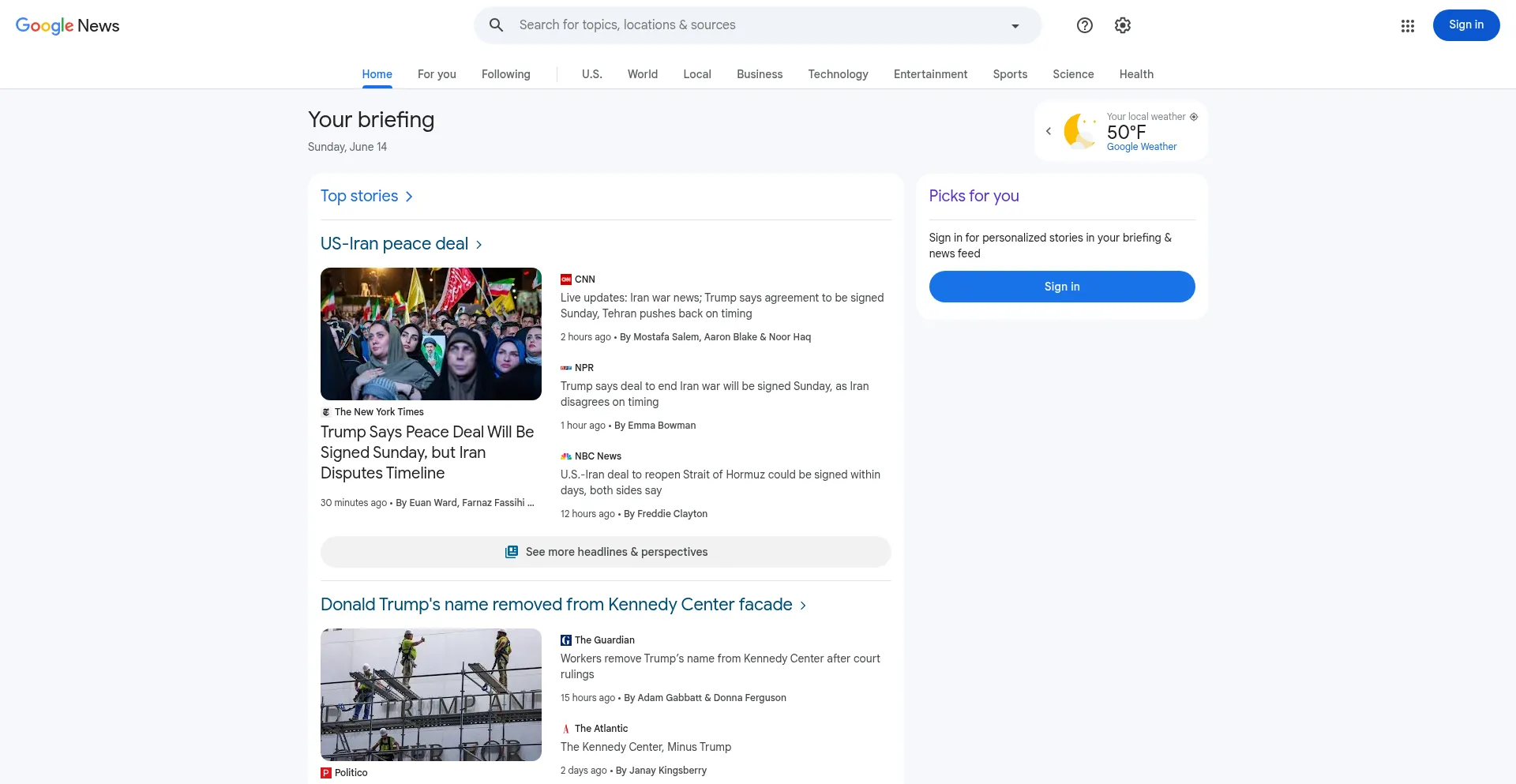The image size is (1516, 784).
Task: Click byline By Adam Gabbatt & Donna Ferguson
Action: (x=705, y=698)
